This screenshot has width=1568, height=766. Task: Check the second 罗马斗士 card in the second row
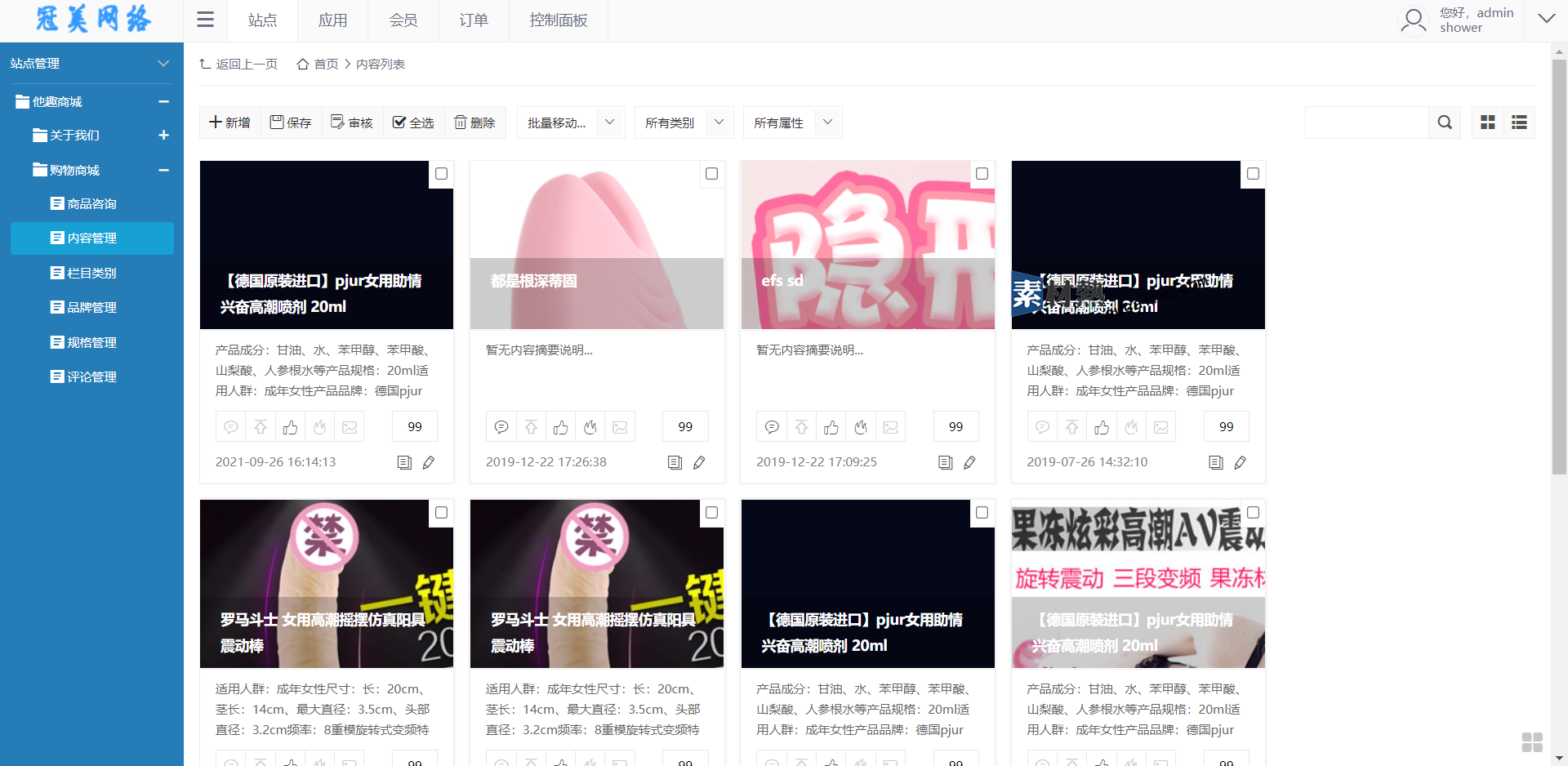pos(711,512)
